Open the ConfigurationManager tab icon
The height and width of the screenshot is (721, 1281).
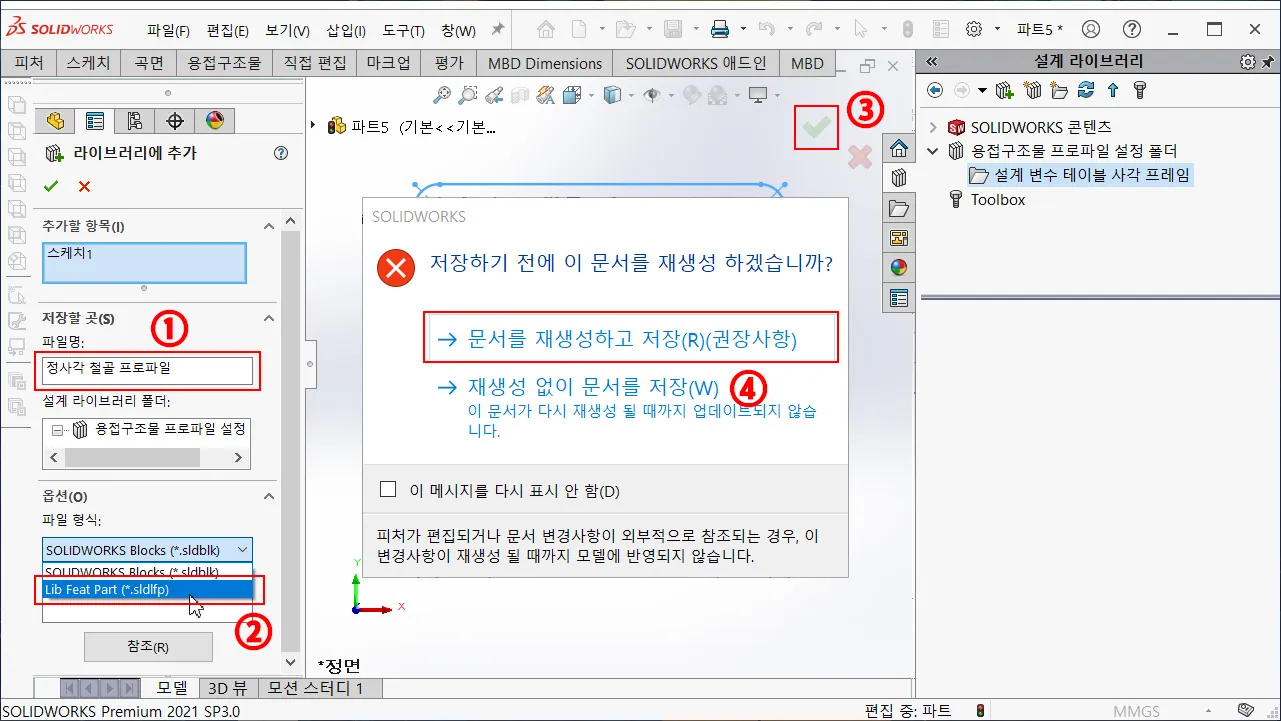134,122
